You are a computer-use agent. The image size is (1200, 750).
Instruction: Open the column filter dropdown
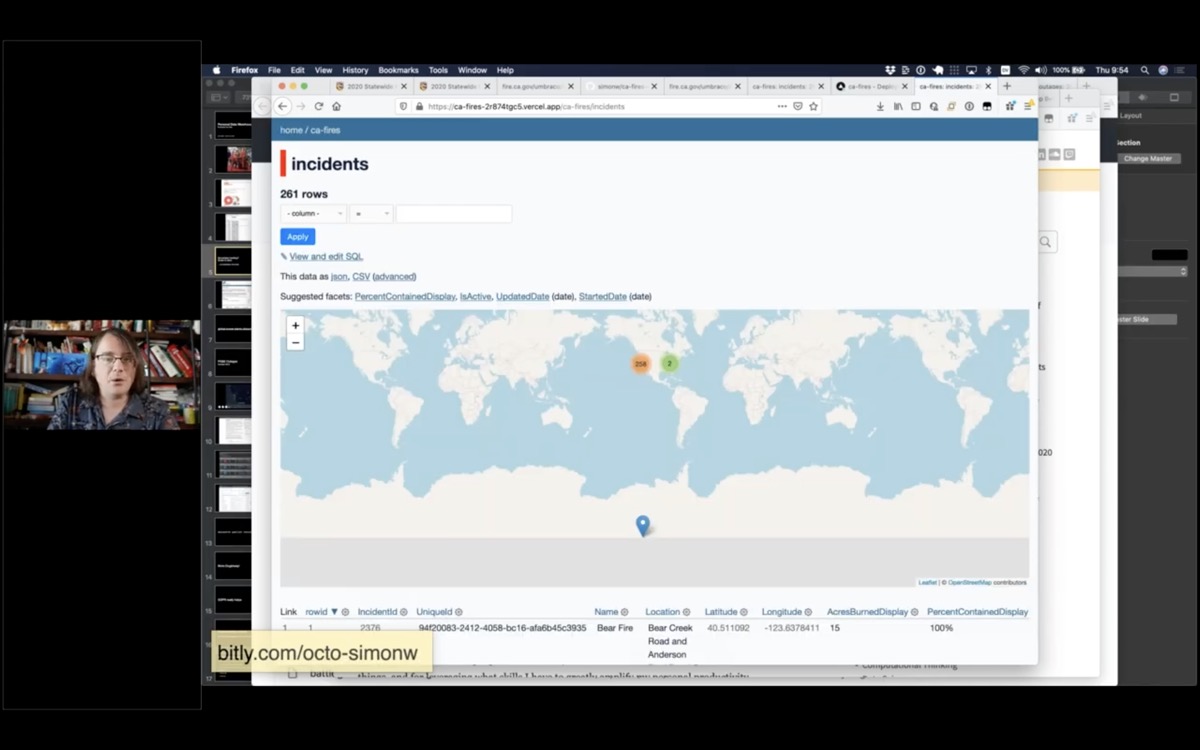click(x=313, y=214)
